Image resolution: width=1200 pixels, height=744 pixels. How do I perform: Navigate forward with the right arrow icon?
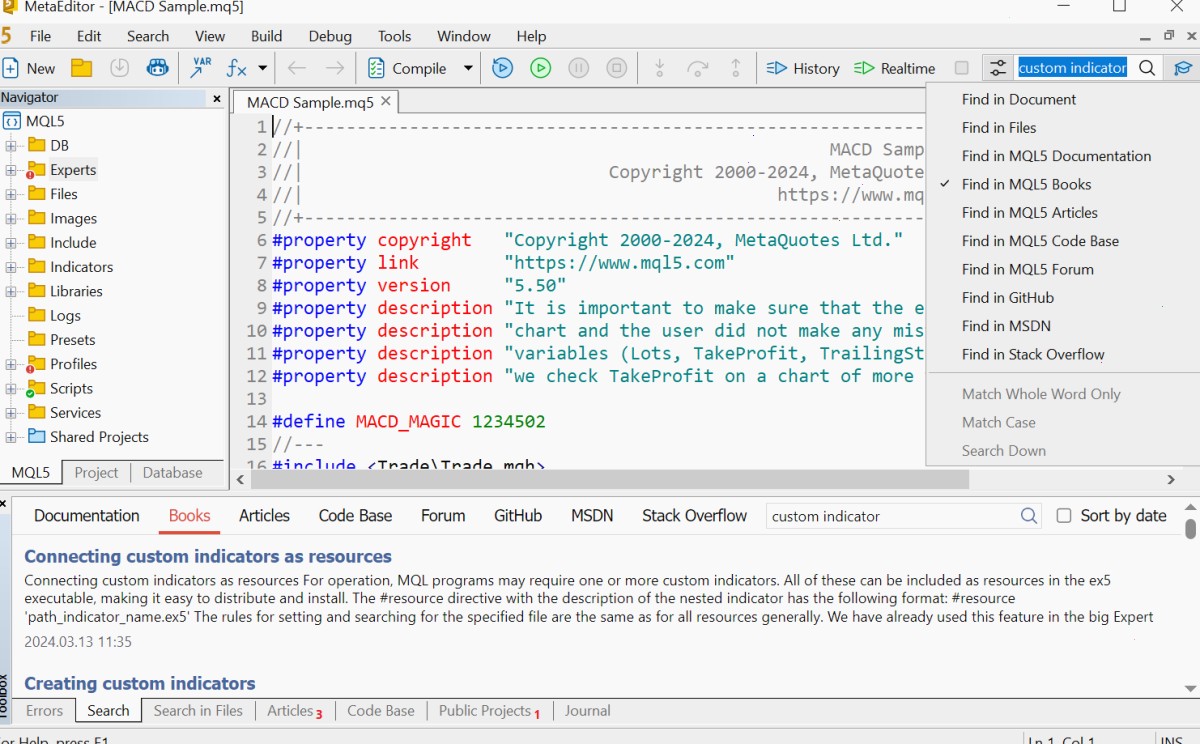pos(335,68)
